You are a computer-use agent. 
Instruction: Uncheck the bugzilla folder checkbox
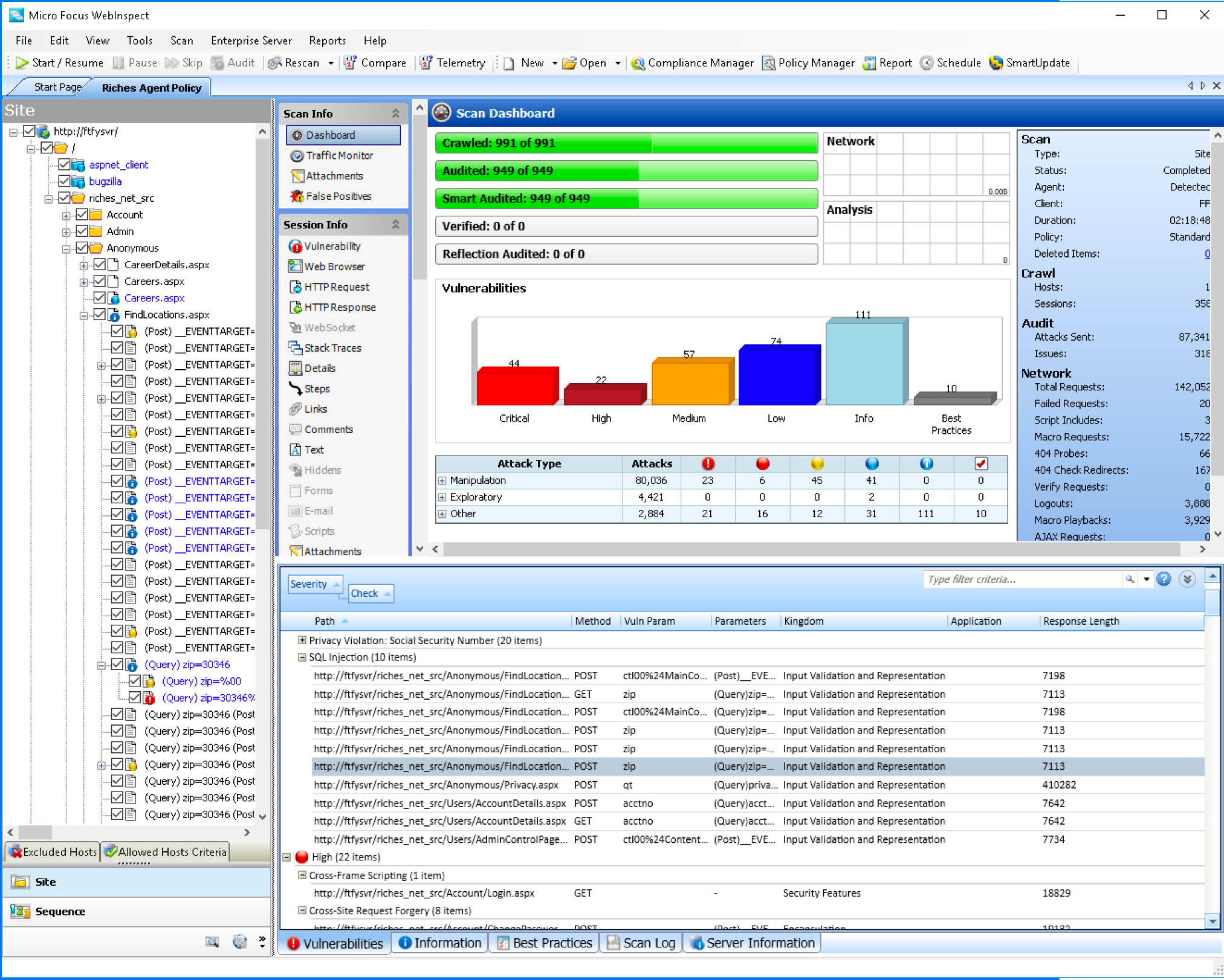click(x=65, y=181)
